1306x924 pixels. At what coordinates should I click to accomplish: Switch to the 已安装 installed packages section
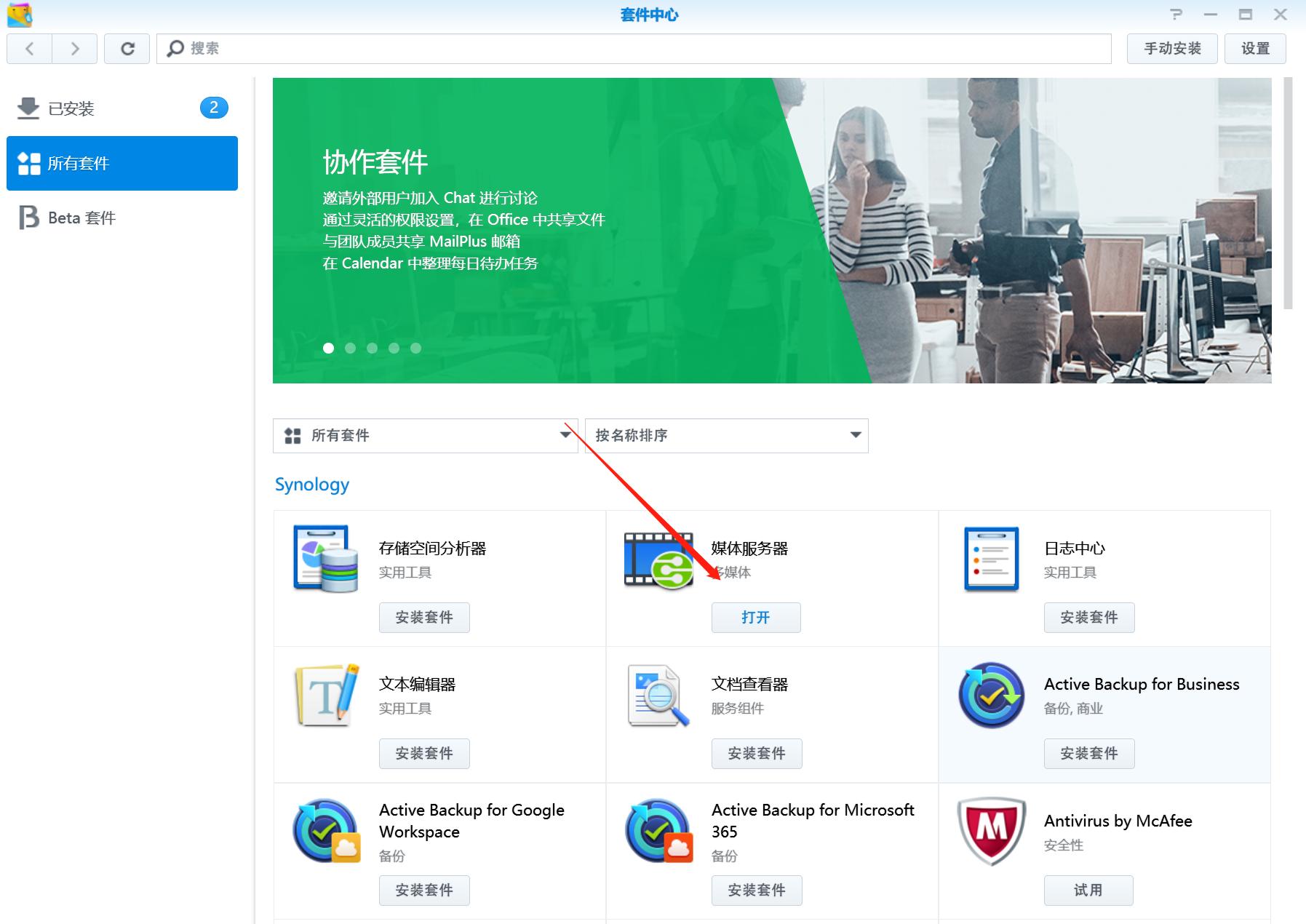point(73,108)
